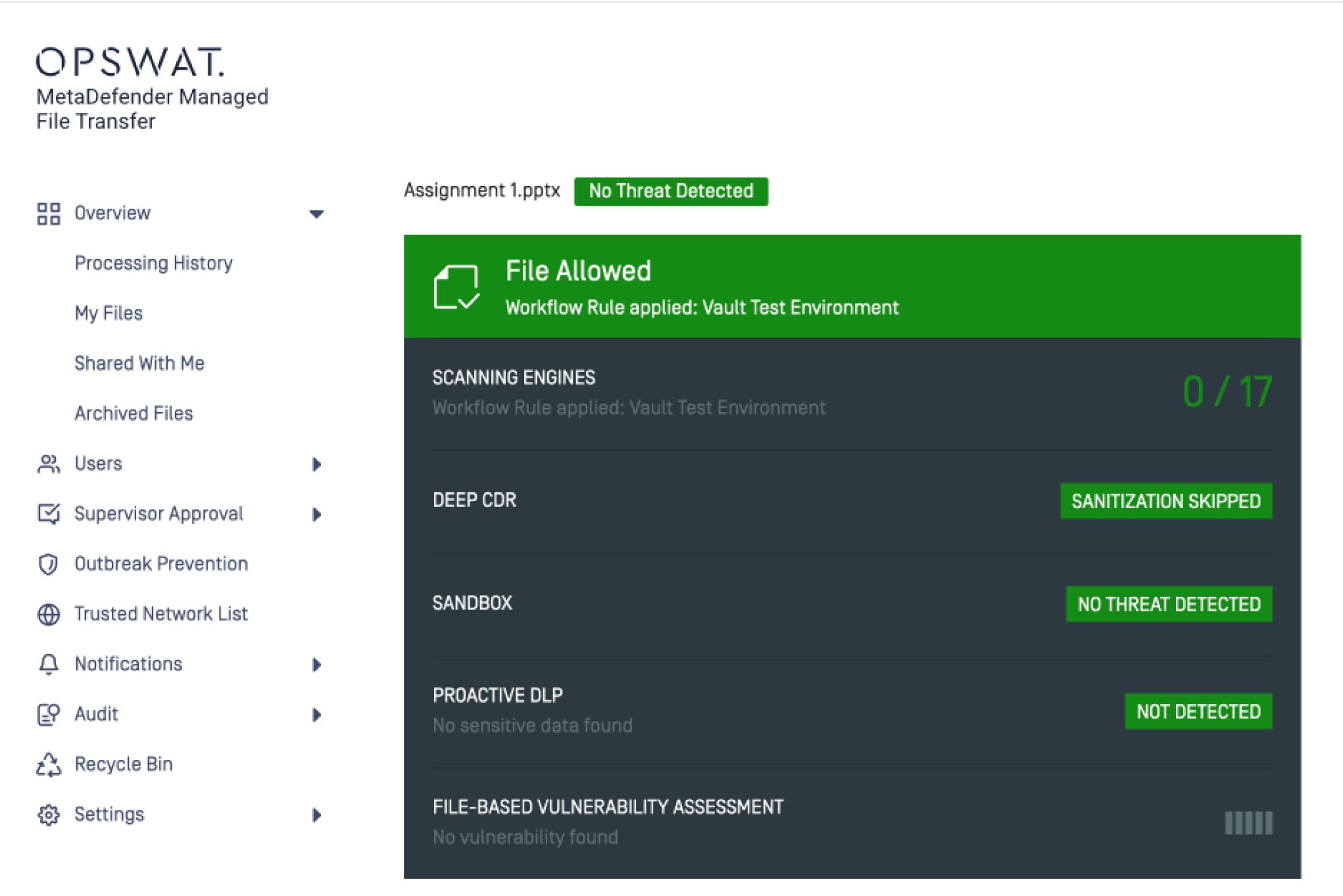Open Archived Files page
Screen dimensions: 1343x896
[x=134, y=413]
